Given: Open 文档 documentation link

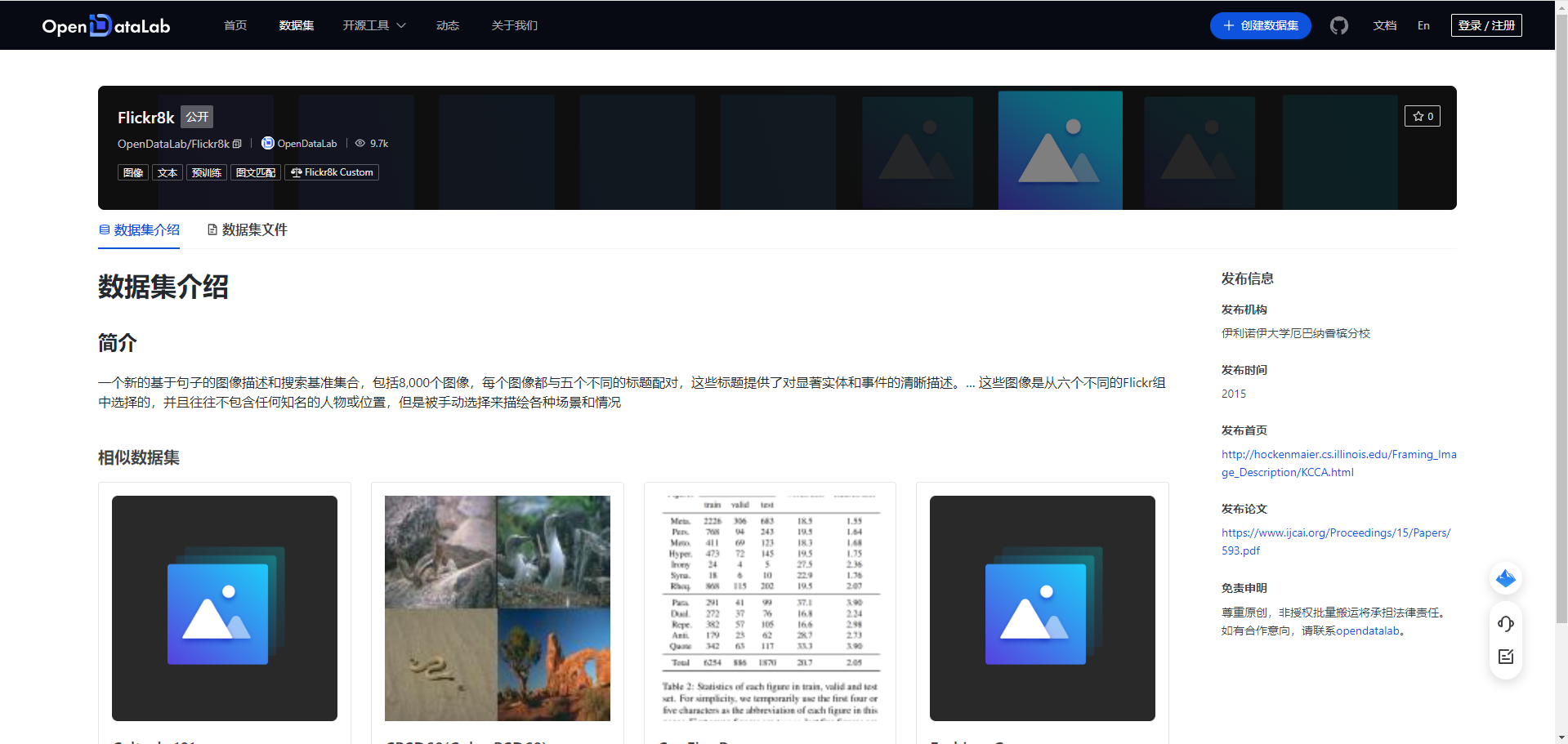Looking at the screenshot, I should point(1385,25).
